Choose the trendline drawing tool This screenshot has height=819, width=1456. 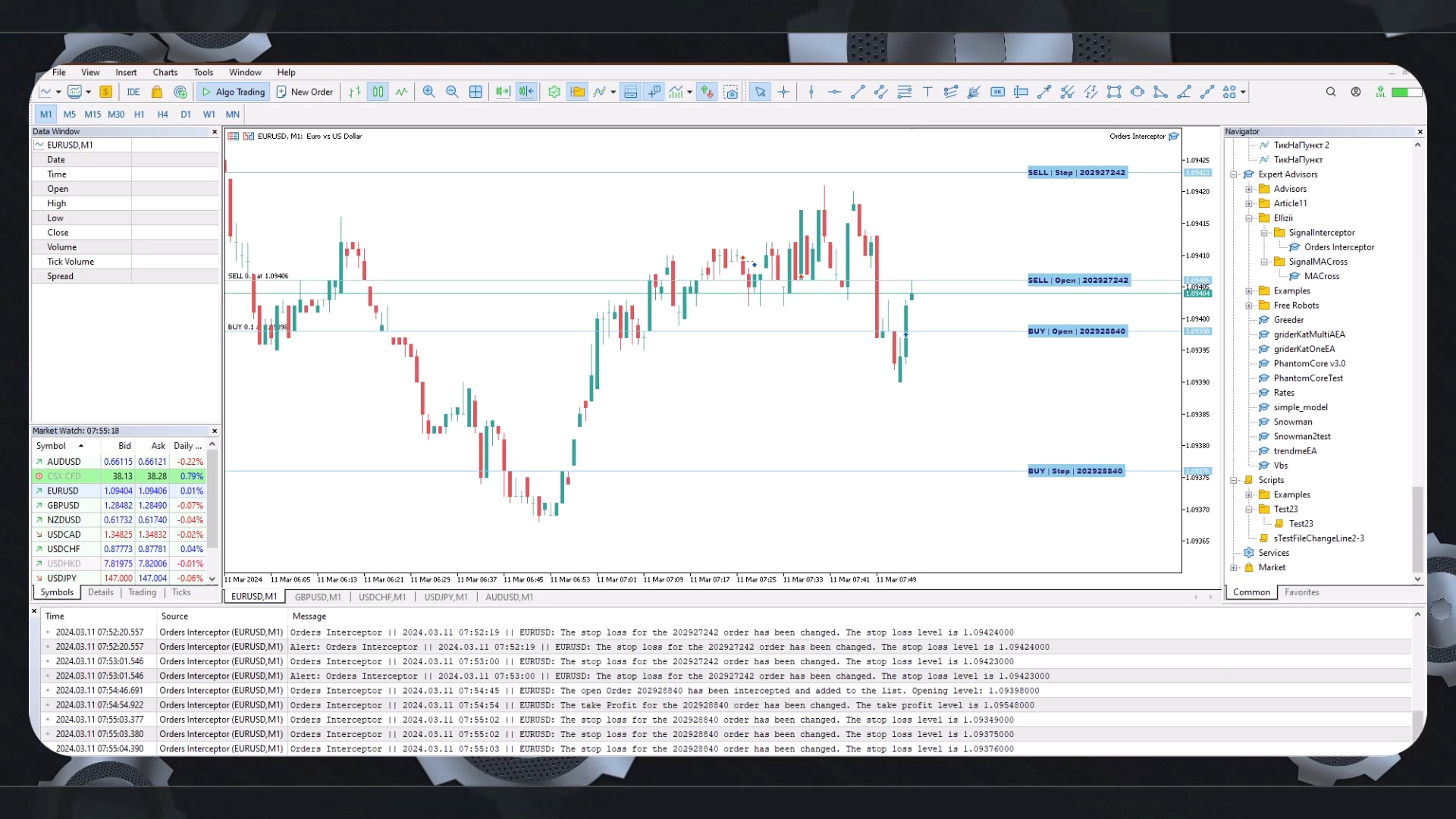pos(858,92)
